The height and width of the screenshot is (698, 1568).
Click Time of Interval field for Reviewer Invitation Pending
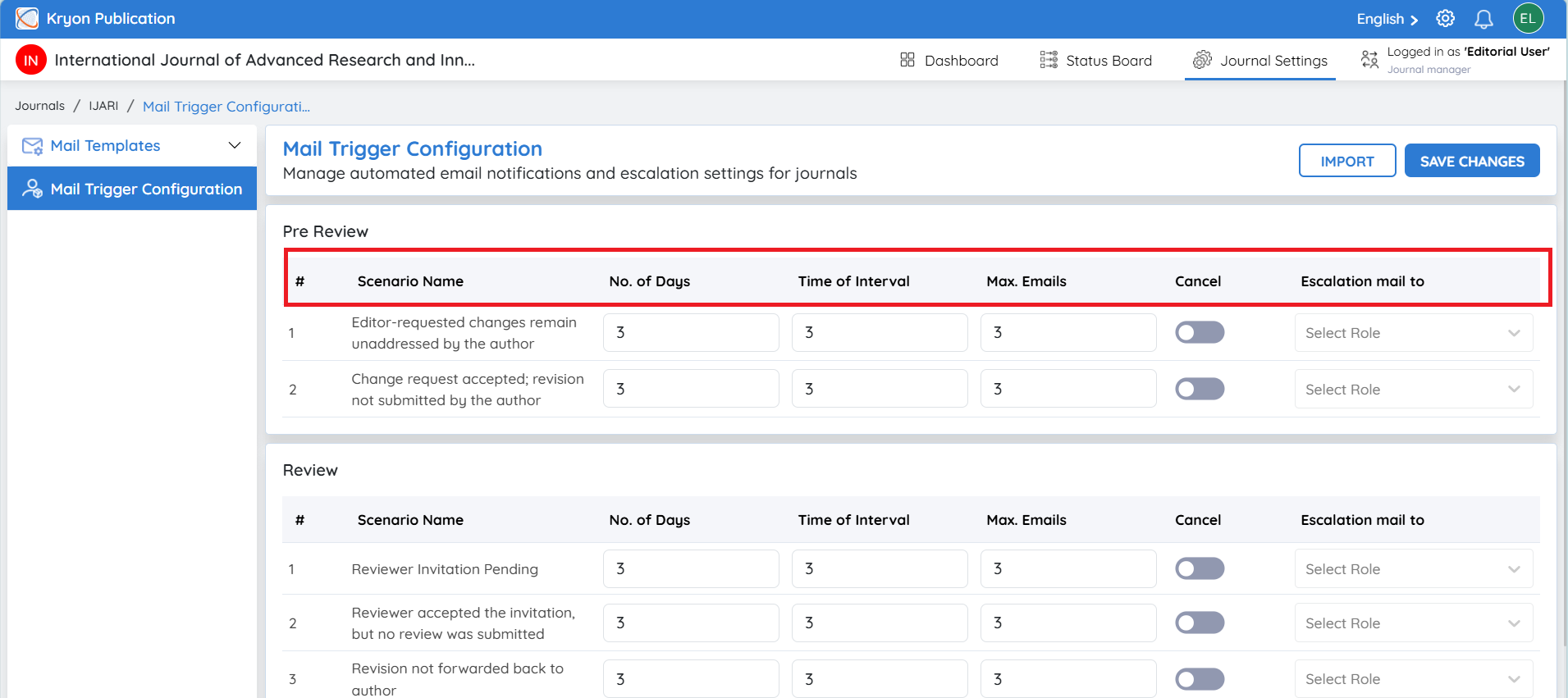click(x=880, y=568)
